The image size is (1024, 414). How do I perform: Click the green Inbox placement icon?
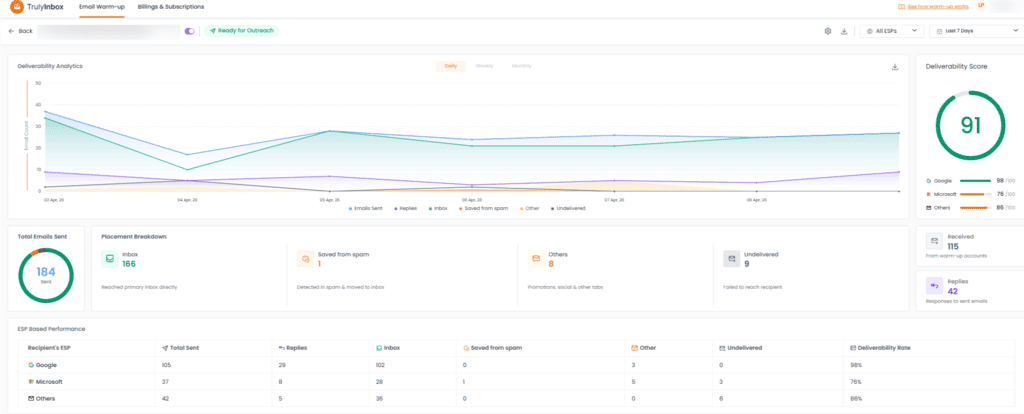(110, 259)
